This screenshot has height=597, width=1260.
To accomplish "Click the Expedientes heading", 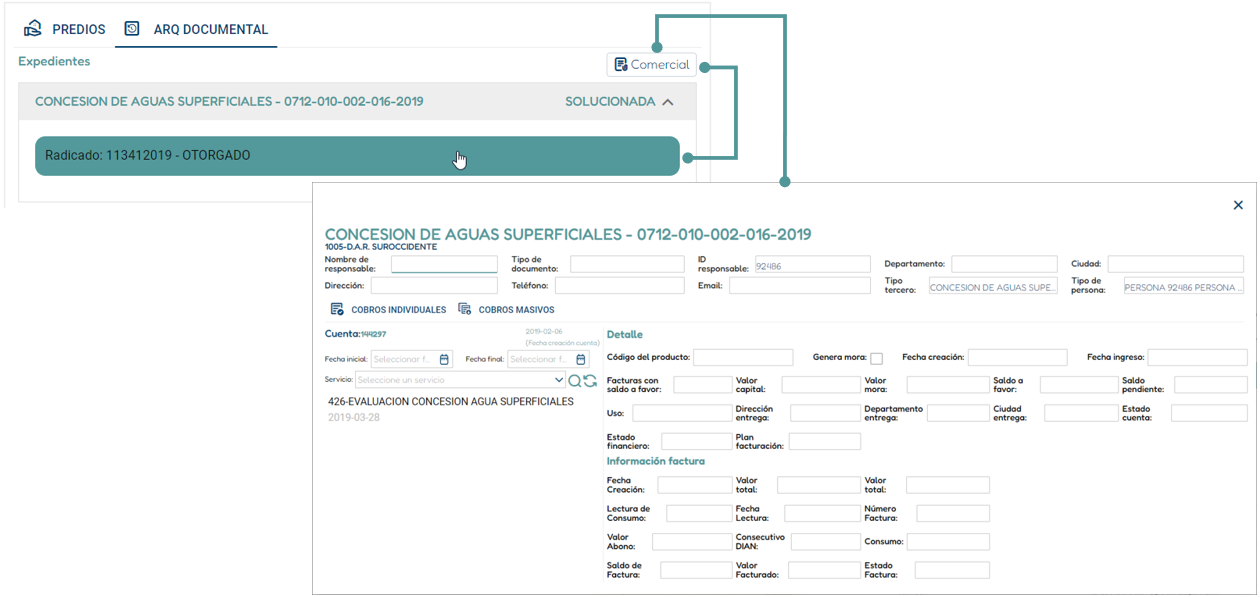I will coord(54,61).
